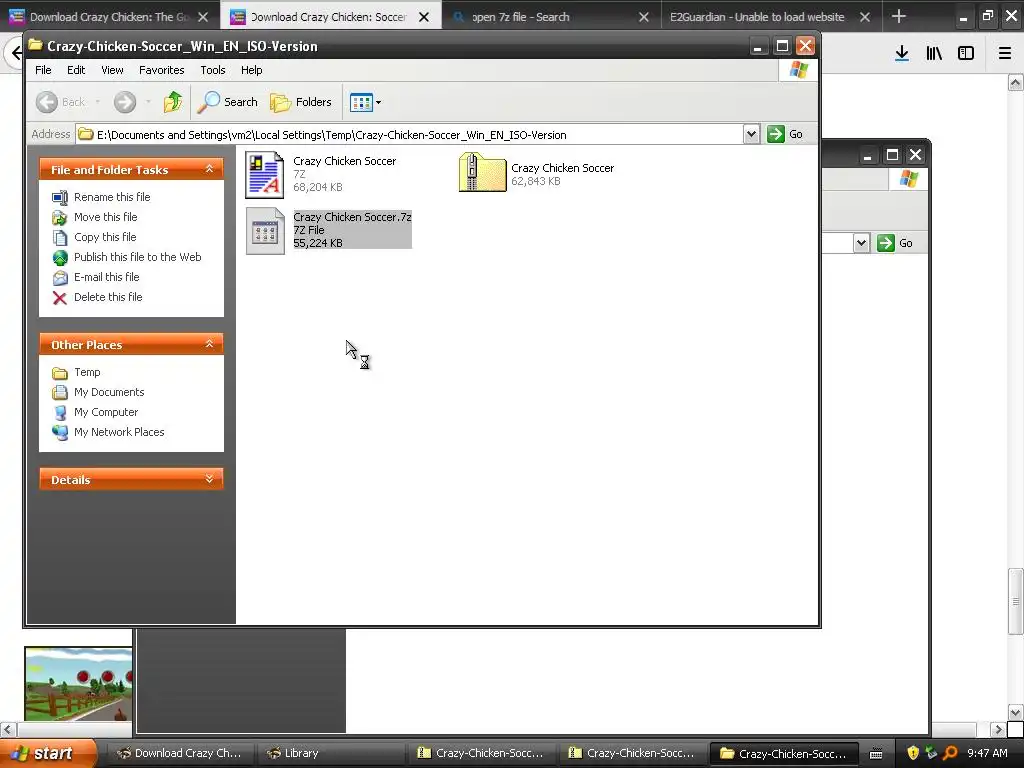Click Move this file
Viewport: 1024px width, 768px height.
click(95, 217)
